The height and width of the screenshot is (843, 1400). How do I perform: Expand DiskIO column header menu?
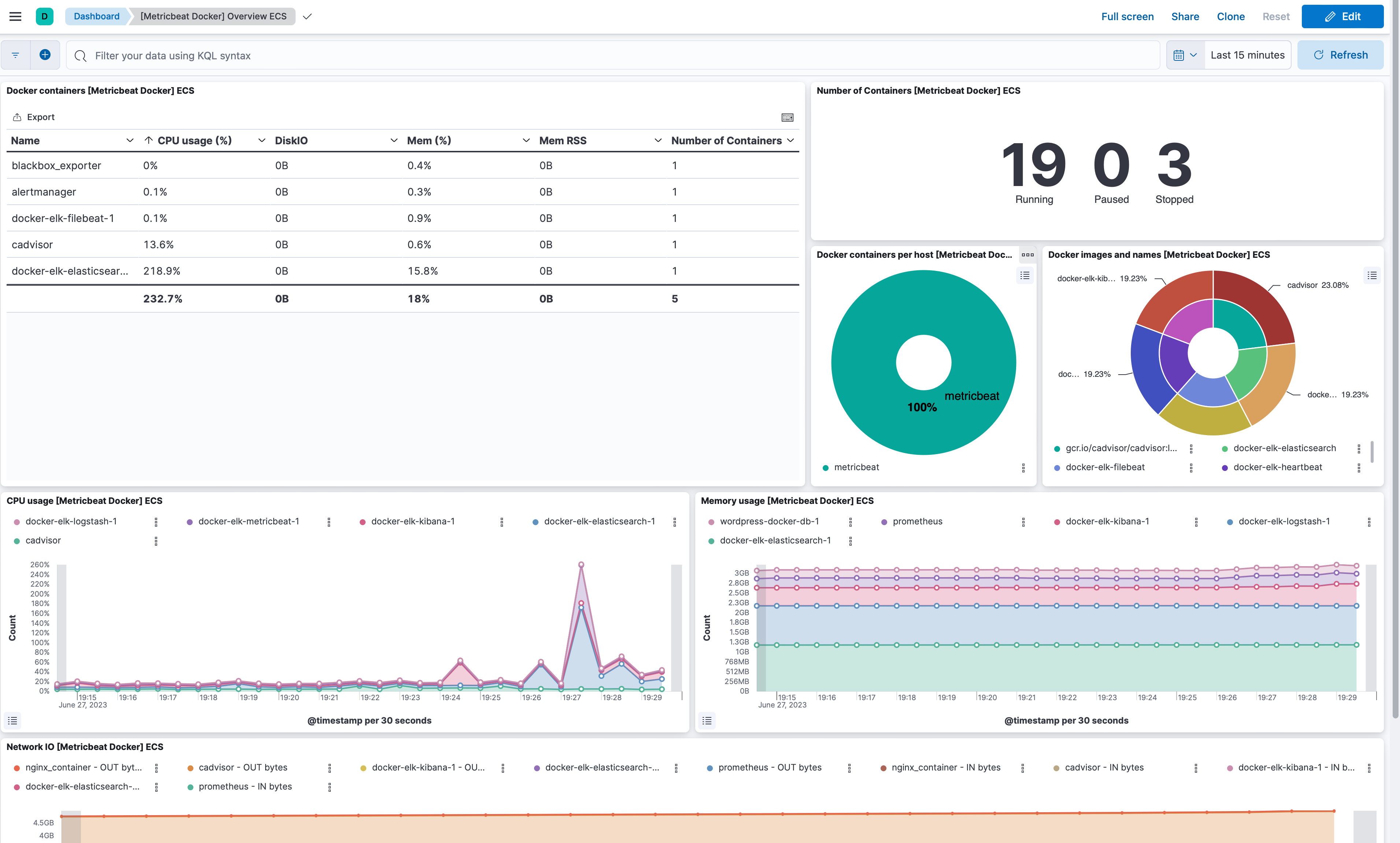(x=394, y=140)
